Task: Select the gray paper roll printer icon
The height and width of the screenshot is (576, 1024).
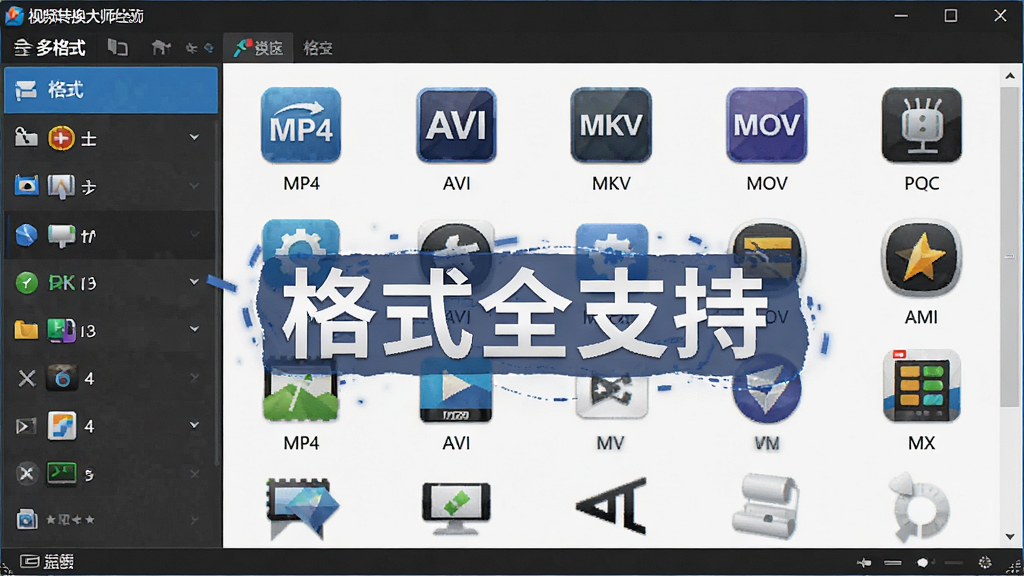Action: tap(765, 507)
